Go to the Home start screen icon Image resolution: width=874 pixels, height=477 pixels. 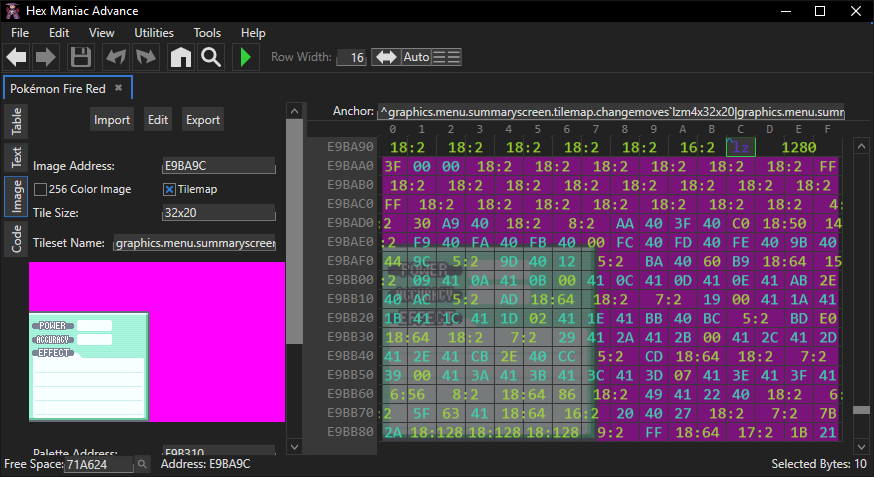click(x=181, y=57)
